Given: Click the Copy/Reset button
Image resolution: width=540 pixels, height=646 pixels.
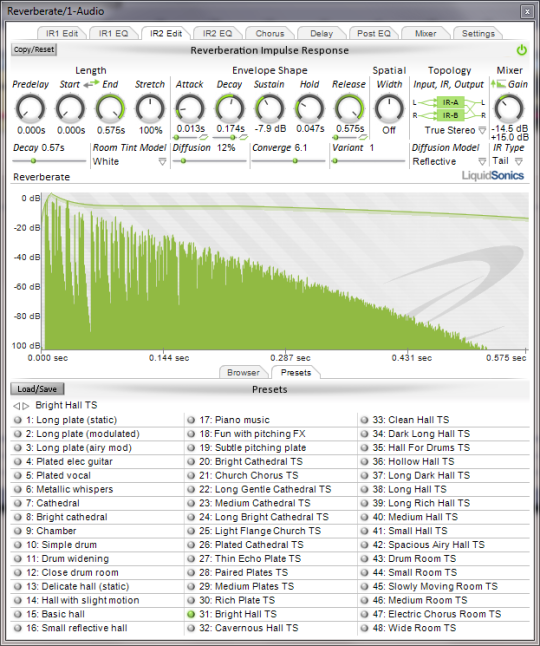Looking at the screenshot, I should point(34,50).
